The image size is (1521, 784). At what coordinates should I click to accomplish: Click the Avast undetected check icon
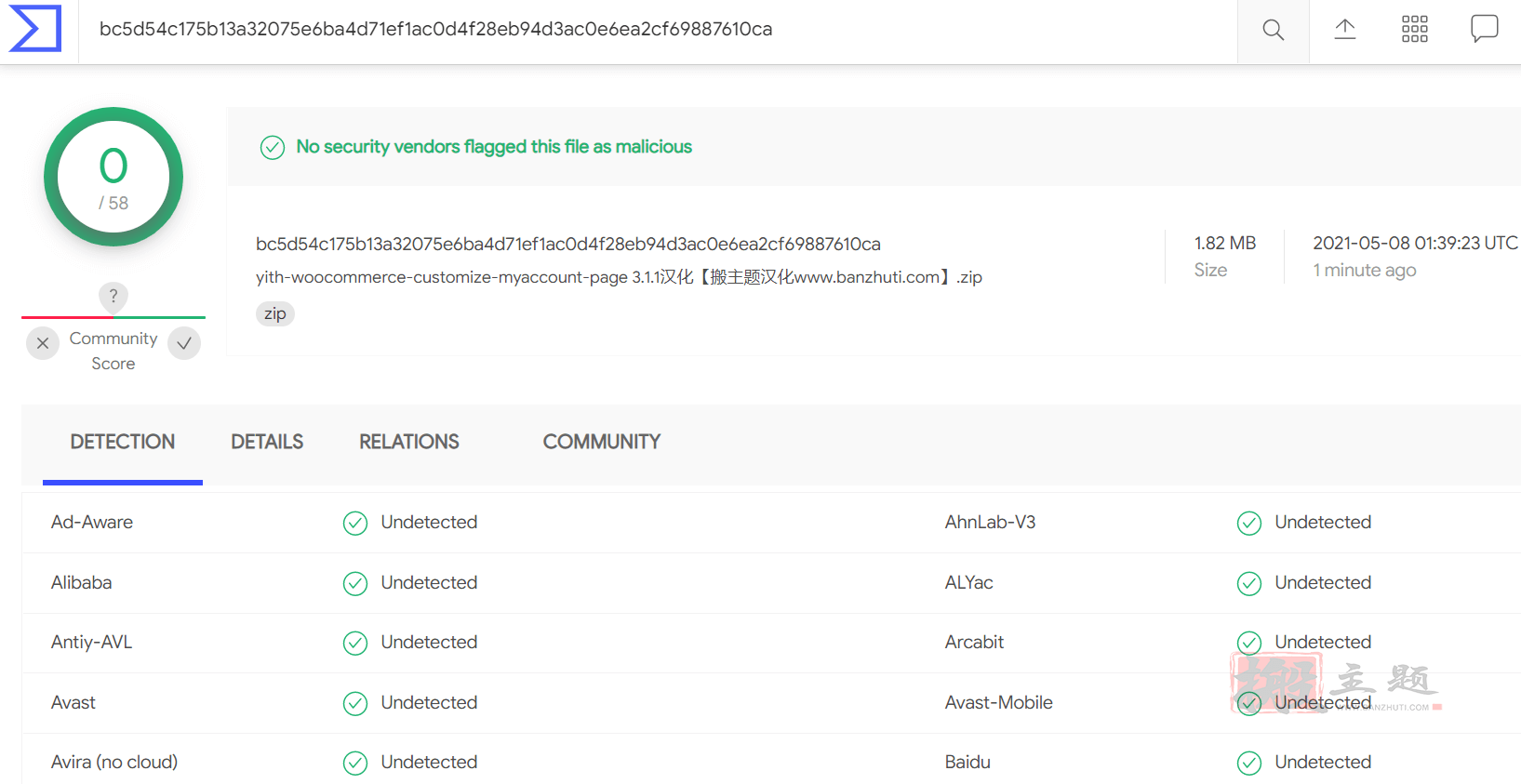(x=355, y=703)
